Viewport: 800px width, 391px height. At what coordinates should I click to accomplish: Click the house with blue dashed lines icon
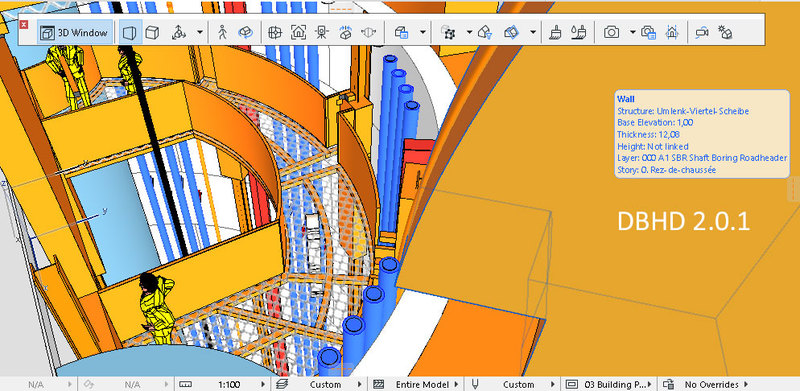tap(672, 33)
